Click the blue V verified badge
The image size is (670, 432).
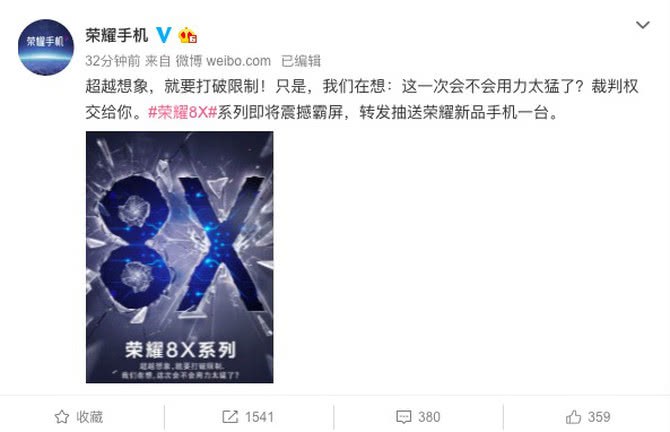point(163,35)
